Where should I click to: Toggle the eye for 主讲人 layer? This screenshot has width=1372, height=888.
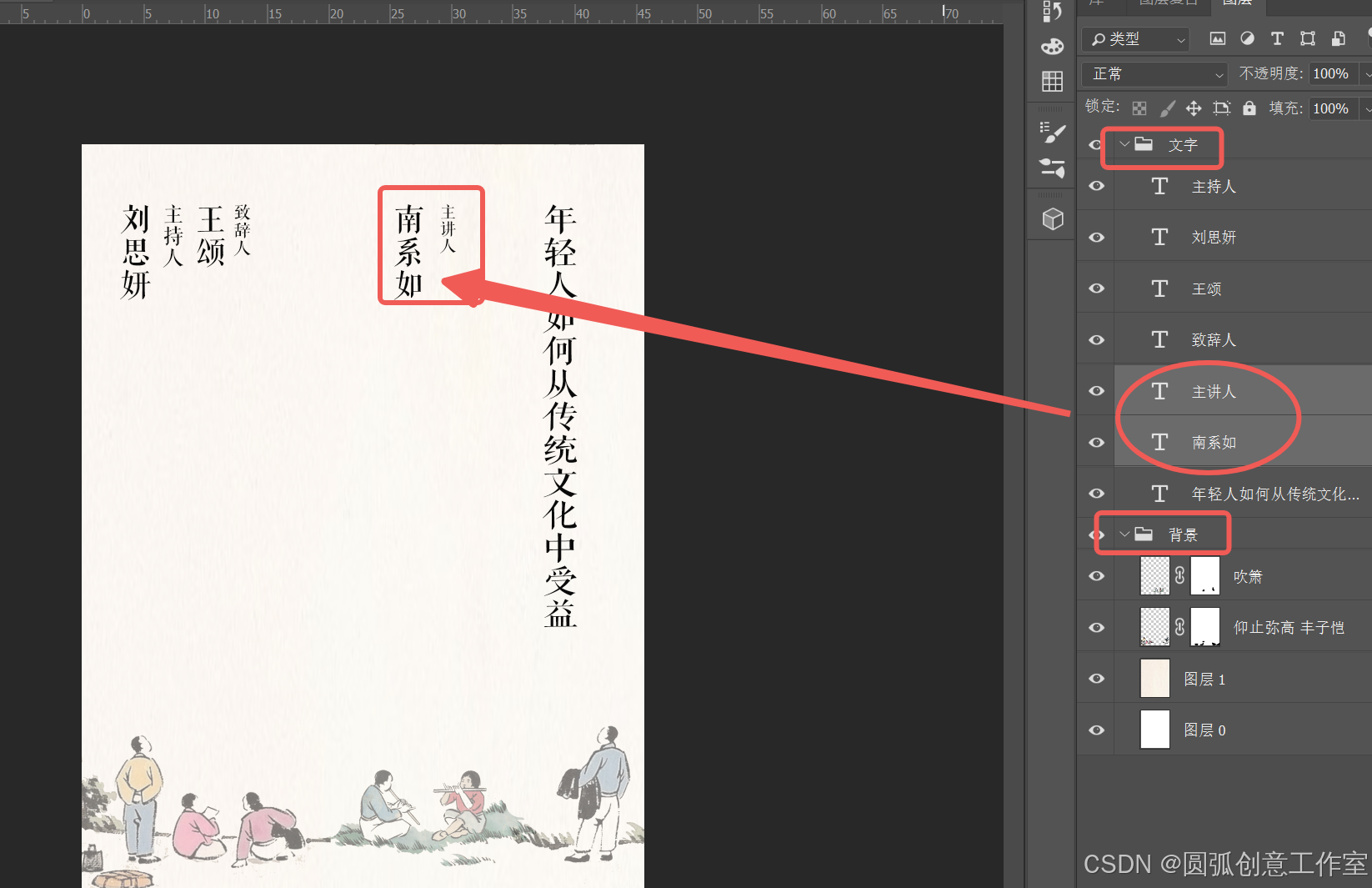click(x=1097, y=391)
